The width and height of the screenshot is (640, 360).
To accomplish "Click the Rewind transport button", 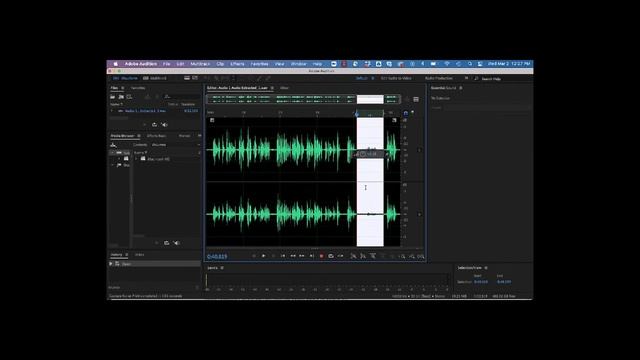I will [293, 256].
